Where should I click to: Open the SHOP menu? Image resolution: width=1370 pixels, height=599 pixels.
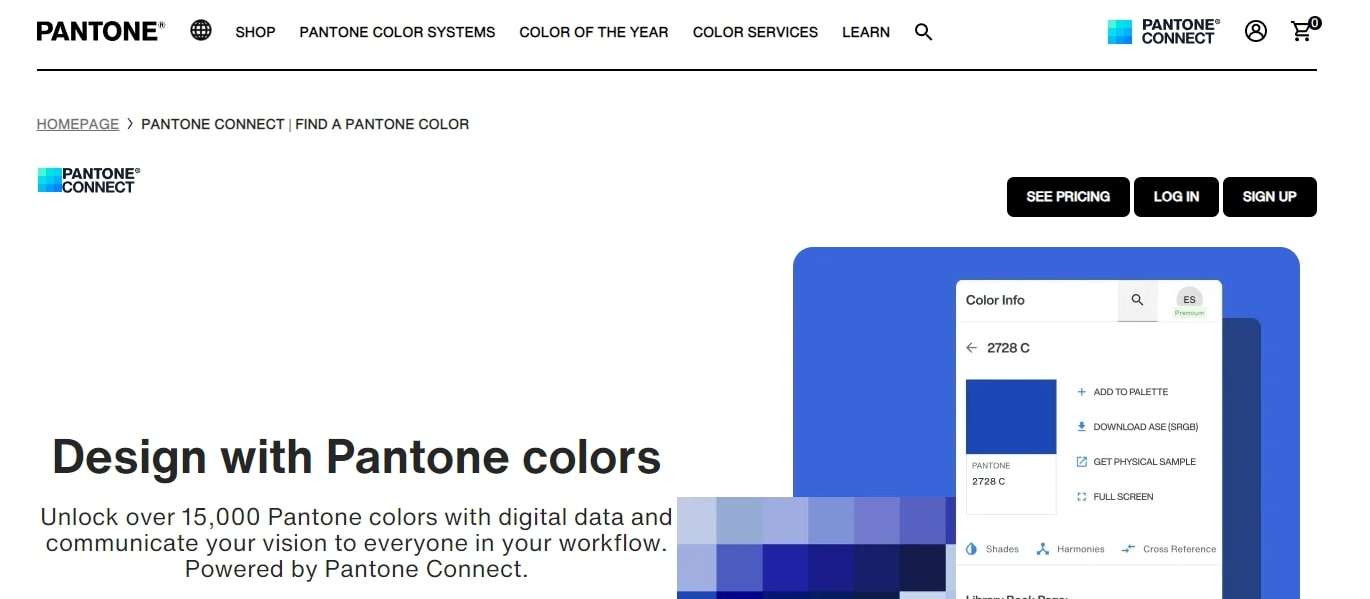pos(255,32)
